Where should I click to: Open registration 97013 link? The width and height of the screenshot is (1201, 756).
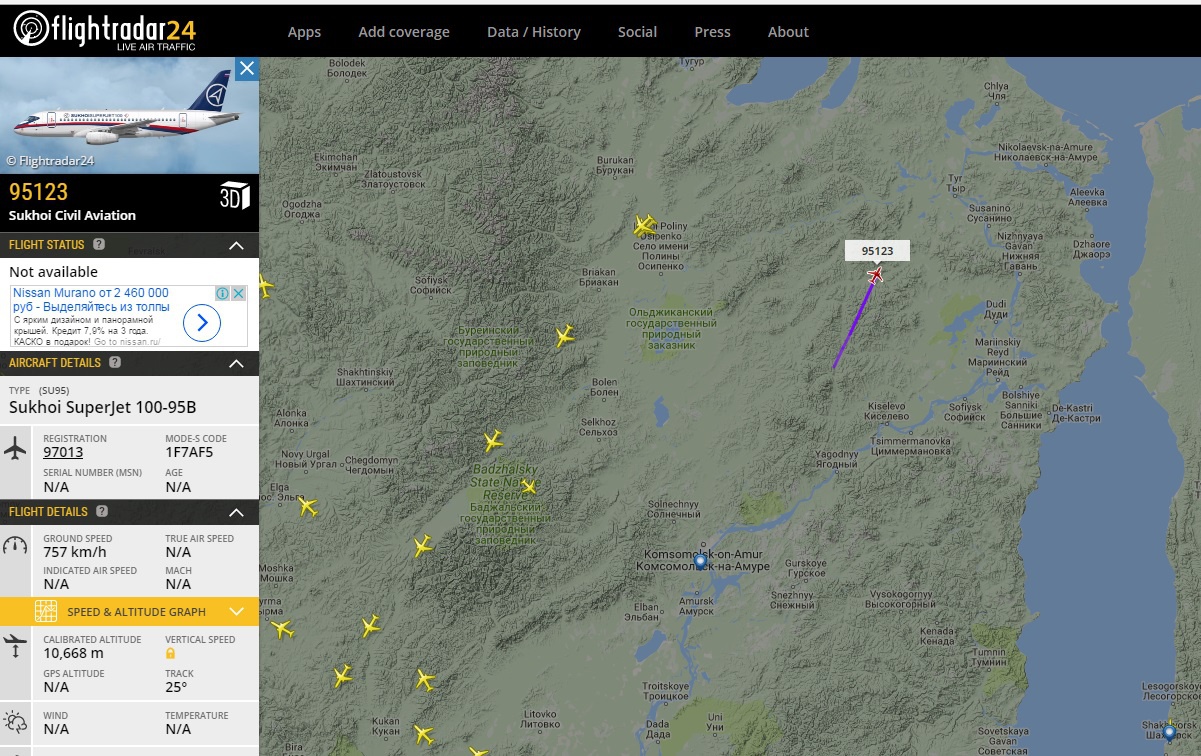point(63,452)
